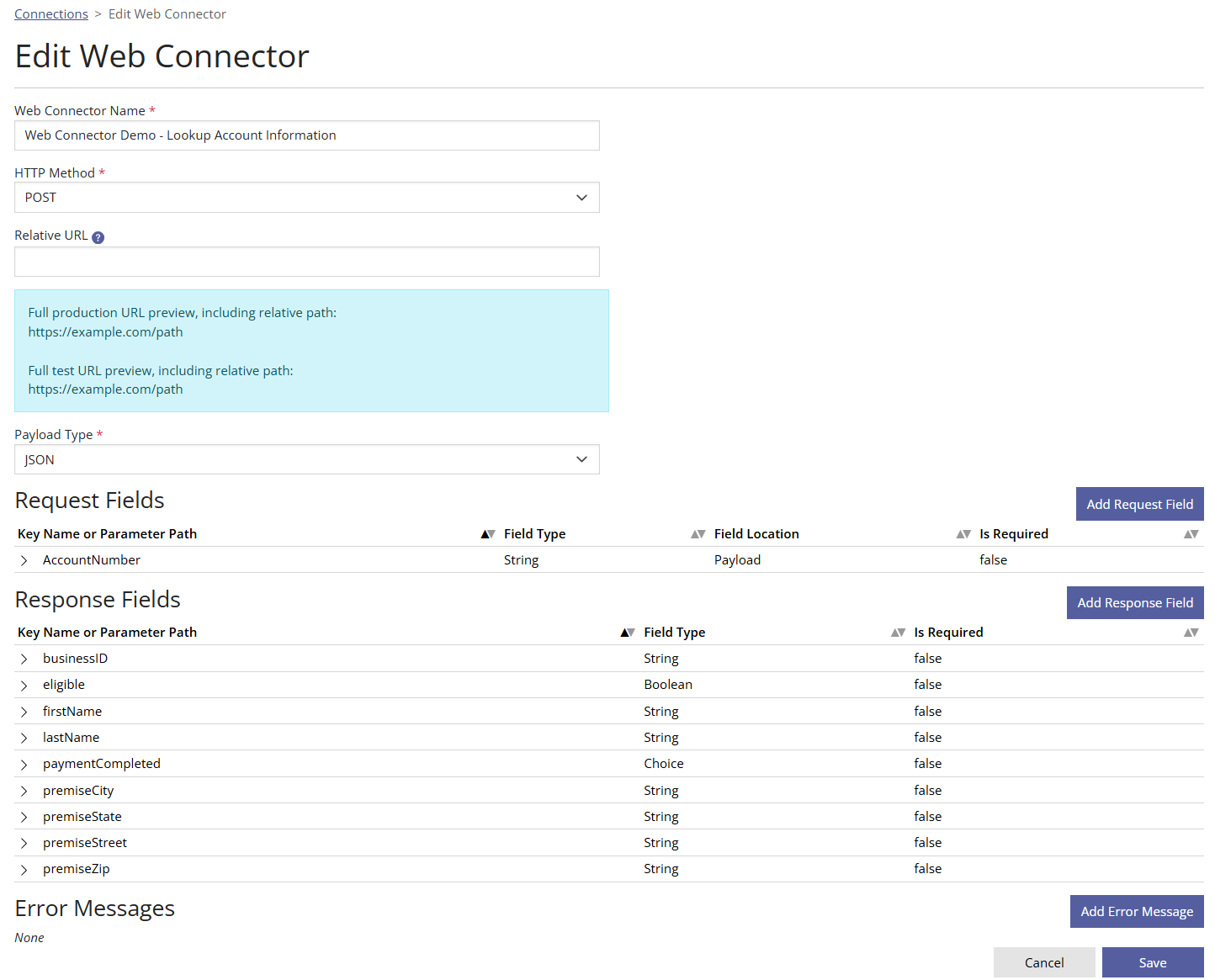
Task: Sort Request Fields by Is Required
Action: point(1191,533)
